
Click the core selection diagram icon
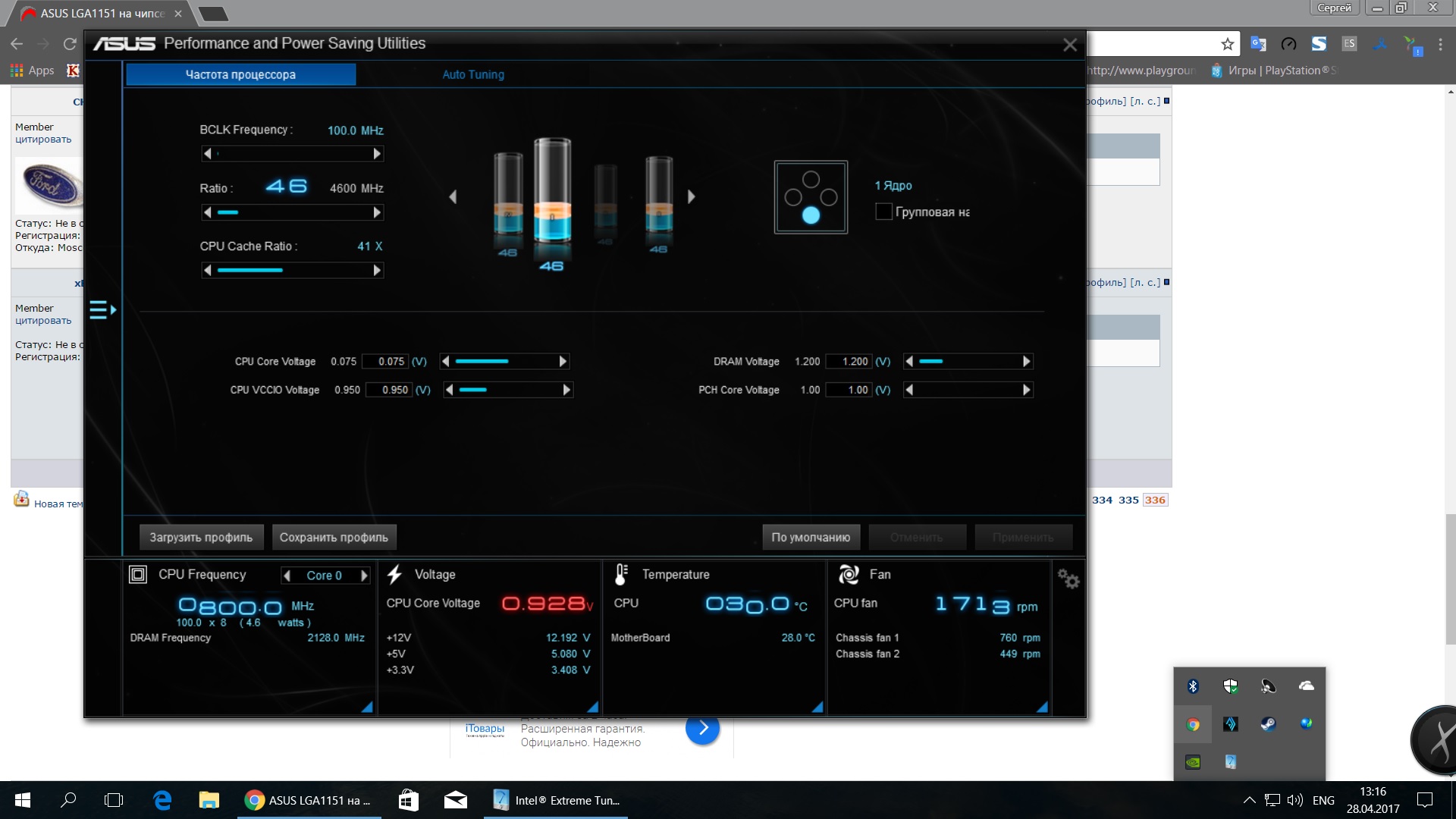tap(811, 197)
